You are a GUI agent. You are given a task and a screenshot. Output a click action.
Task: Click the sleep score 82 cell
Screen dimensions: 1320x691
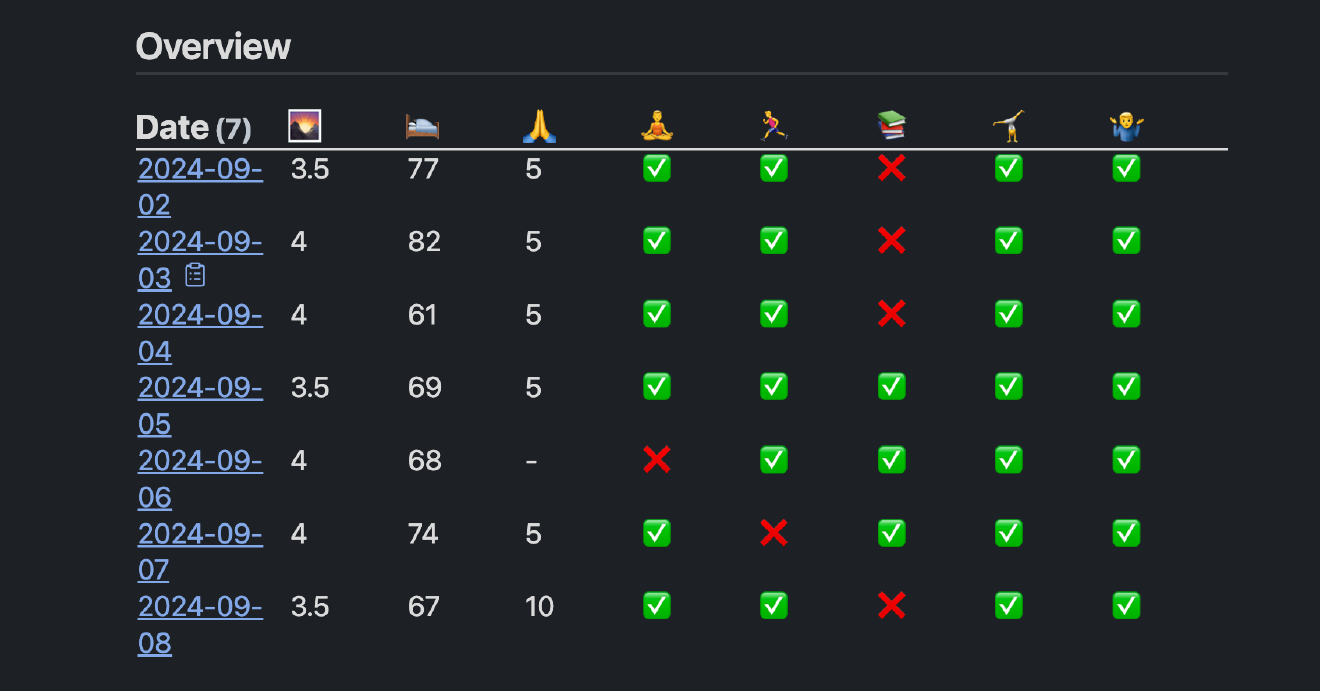[x=424, y=242]
